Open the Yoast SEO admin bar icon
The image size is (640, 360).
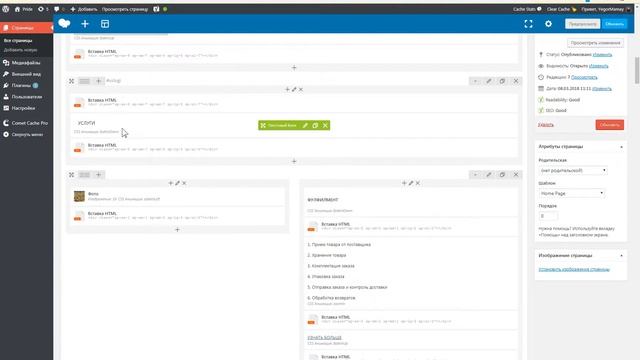156,9
